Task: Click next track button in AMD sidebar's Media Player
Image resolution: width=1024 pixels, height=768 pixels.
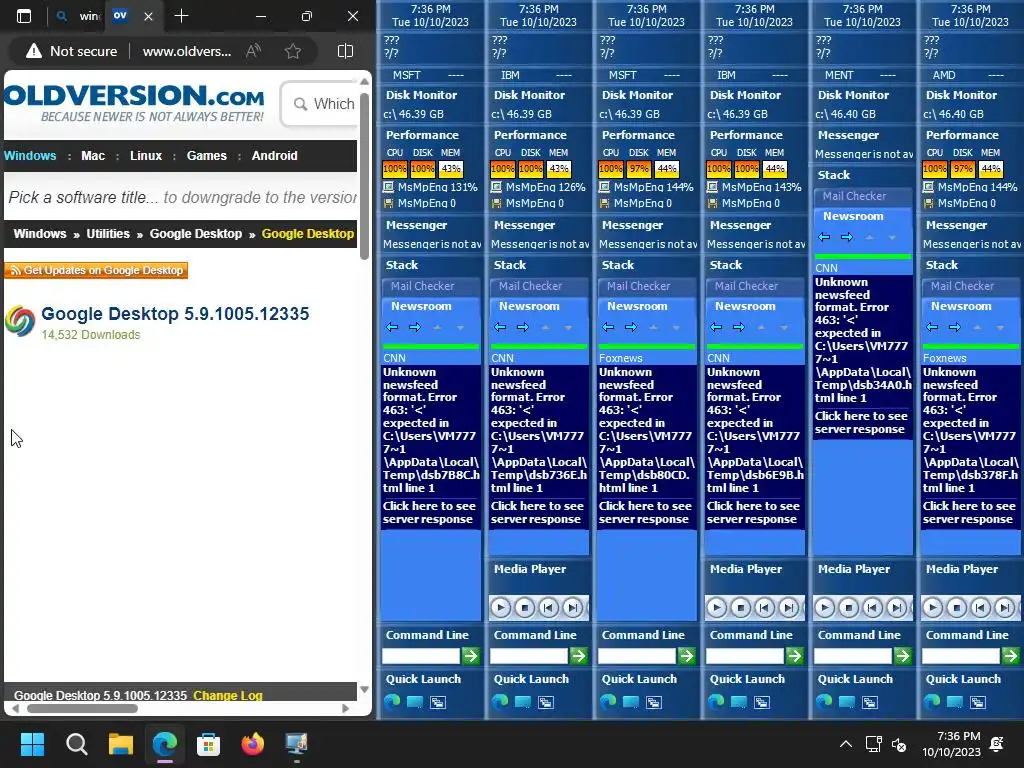Action: tap(1004, 608)
